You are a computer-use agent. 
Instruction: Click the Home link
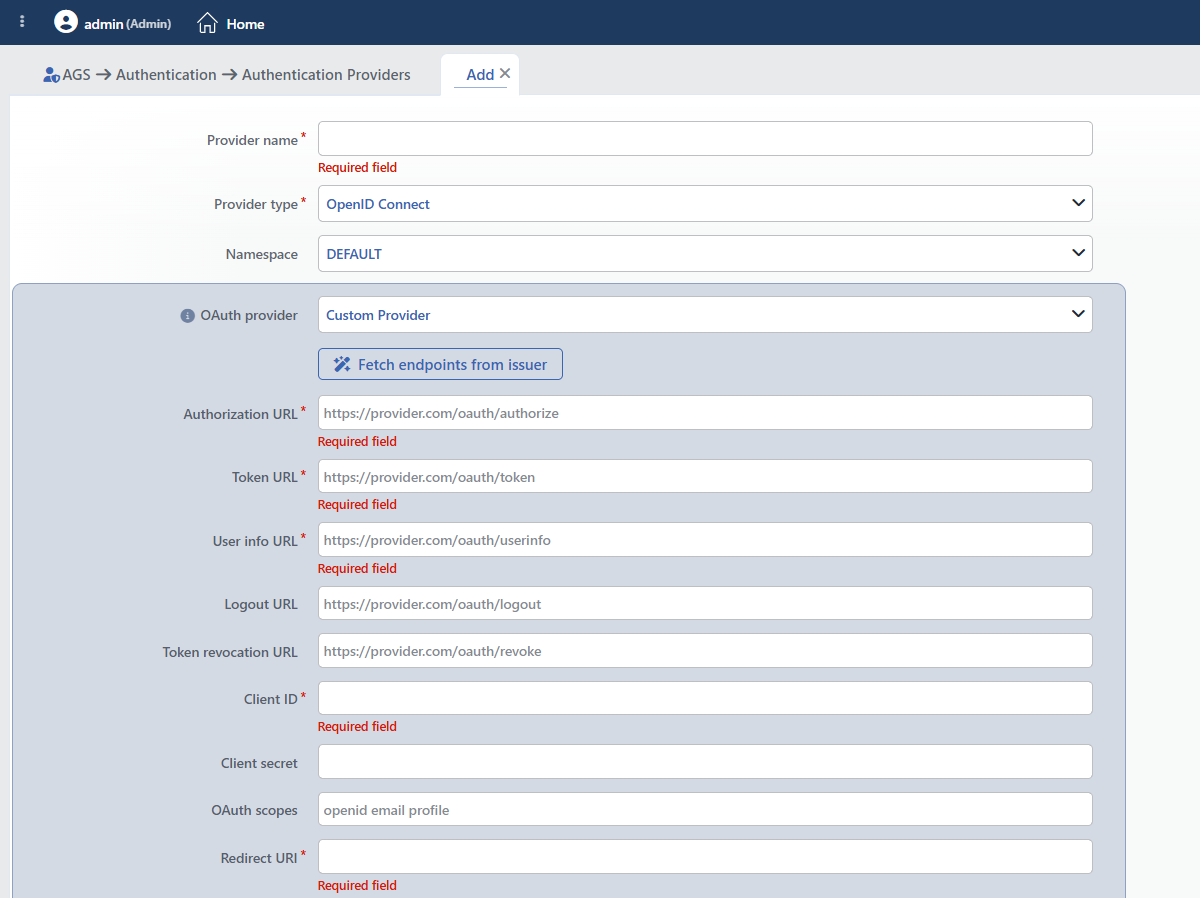(245, 24)
